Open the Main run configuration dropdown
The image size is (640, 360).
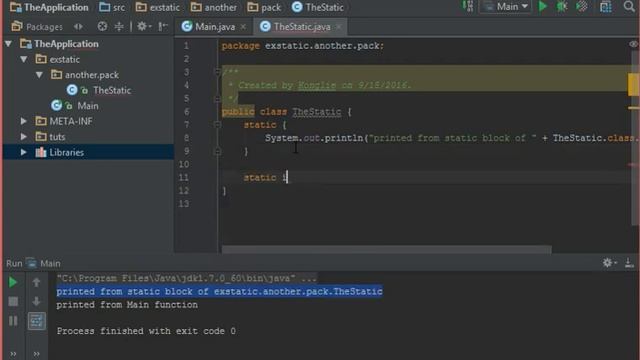pos(506,7)
